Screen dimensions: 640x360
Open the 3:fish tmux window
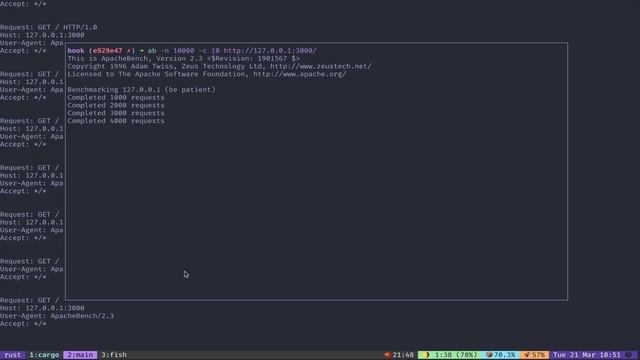(x=114, y=355)
